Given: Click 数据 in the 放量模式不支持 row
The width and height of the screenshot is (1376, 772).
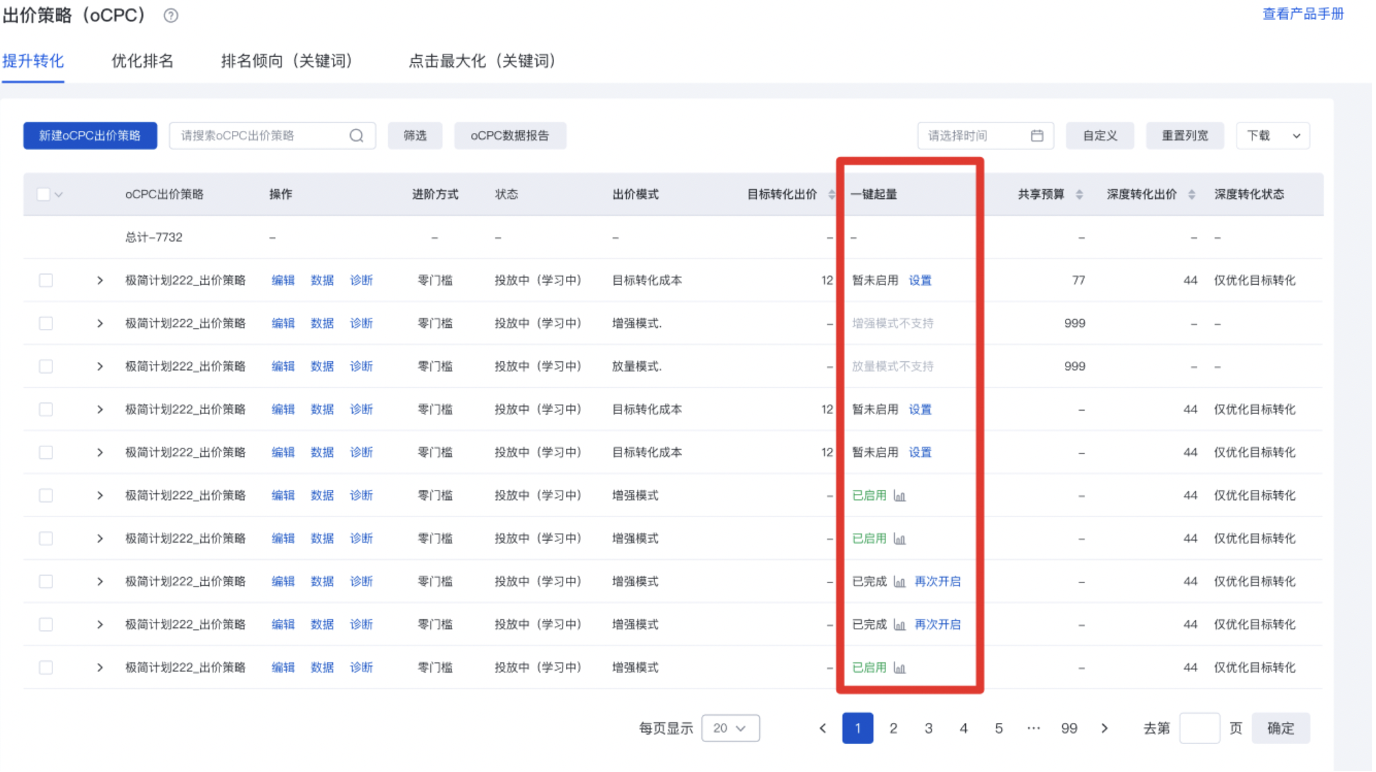Looking at the screenshot, I should (x=322, y=367).
